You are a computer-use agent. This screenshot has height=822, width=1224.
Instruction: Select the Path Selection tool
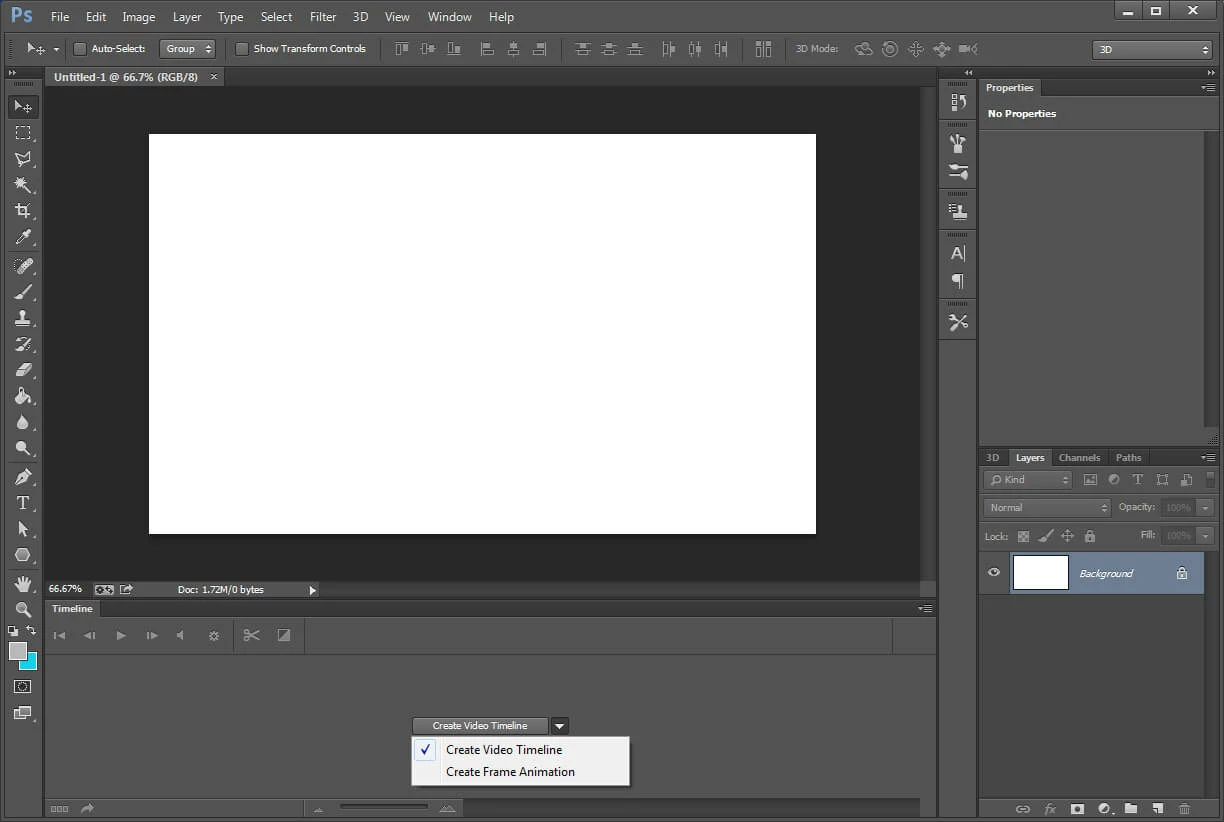[x=23, y=529]
